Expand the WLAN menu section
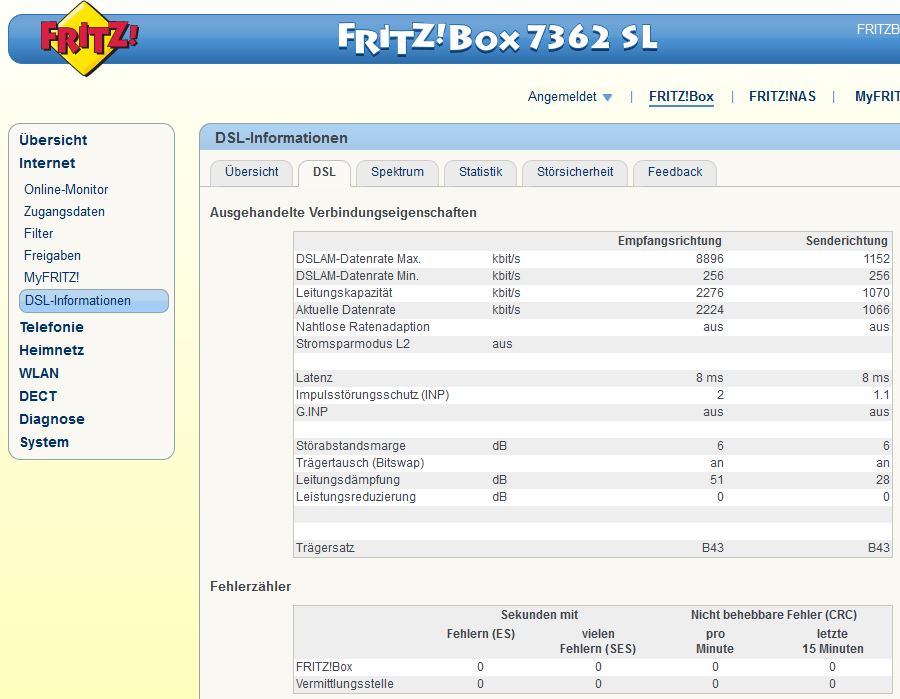 pyautogui.click(x=39, y=373)
